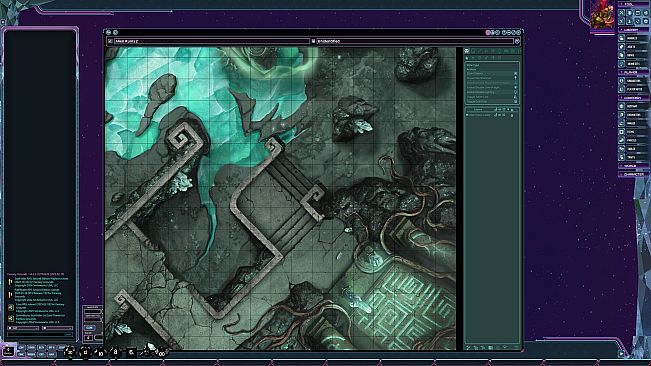
Task: Roll the d10 die
Action: tap(100, 353)
